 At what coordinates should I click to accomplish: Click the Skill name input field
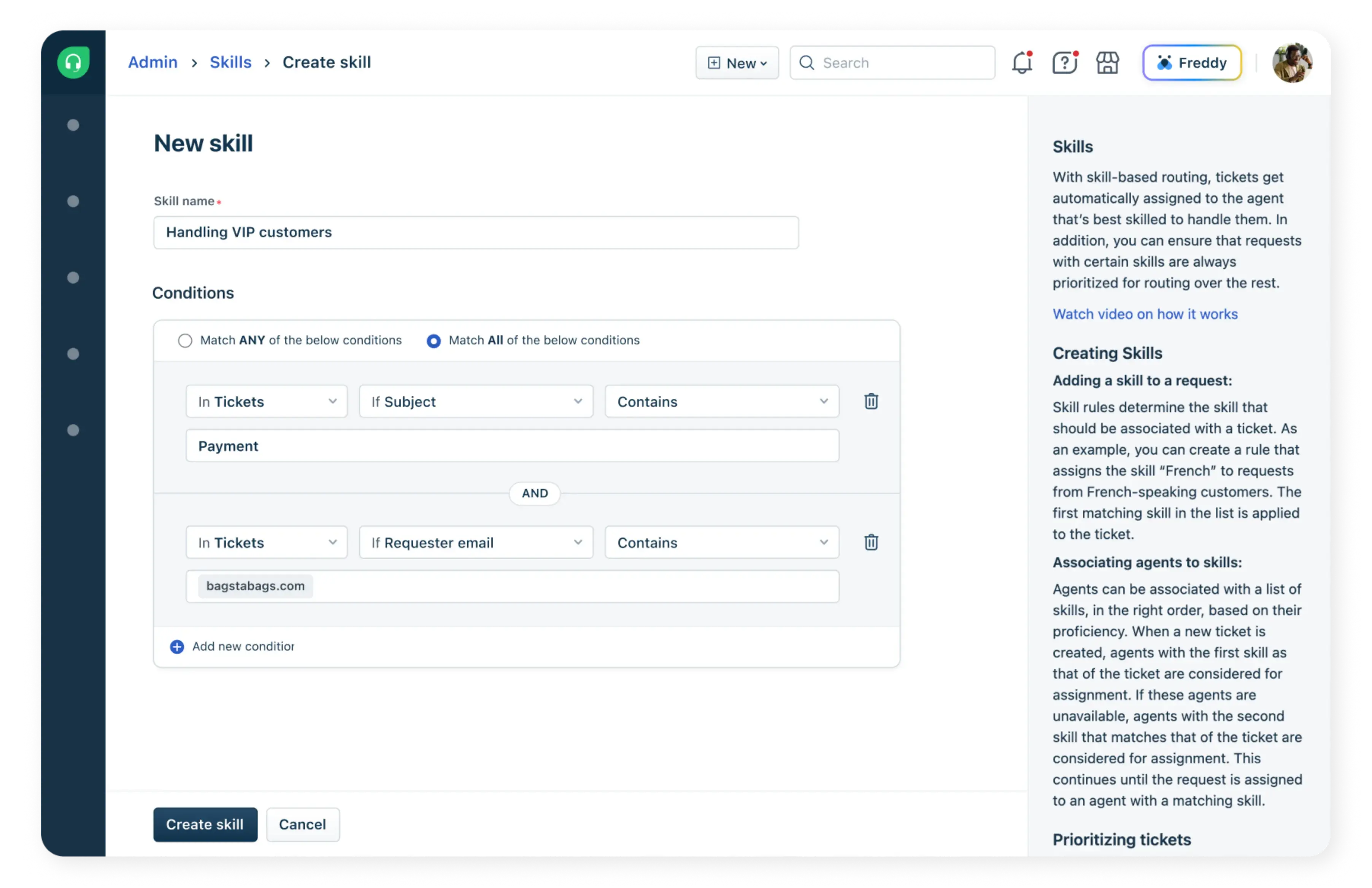[x=476, y=232]
